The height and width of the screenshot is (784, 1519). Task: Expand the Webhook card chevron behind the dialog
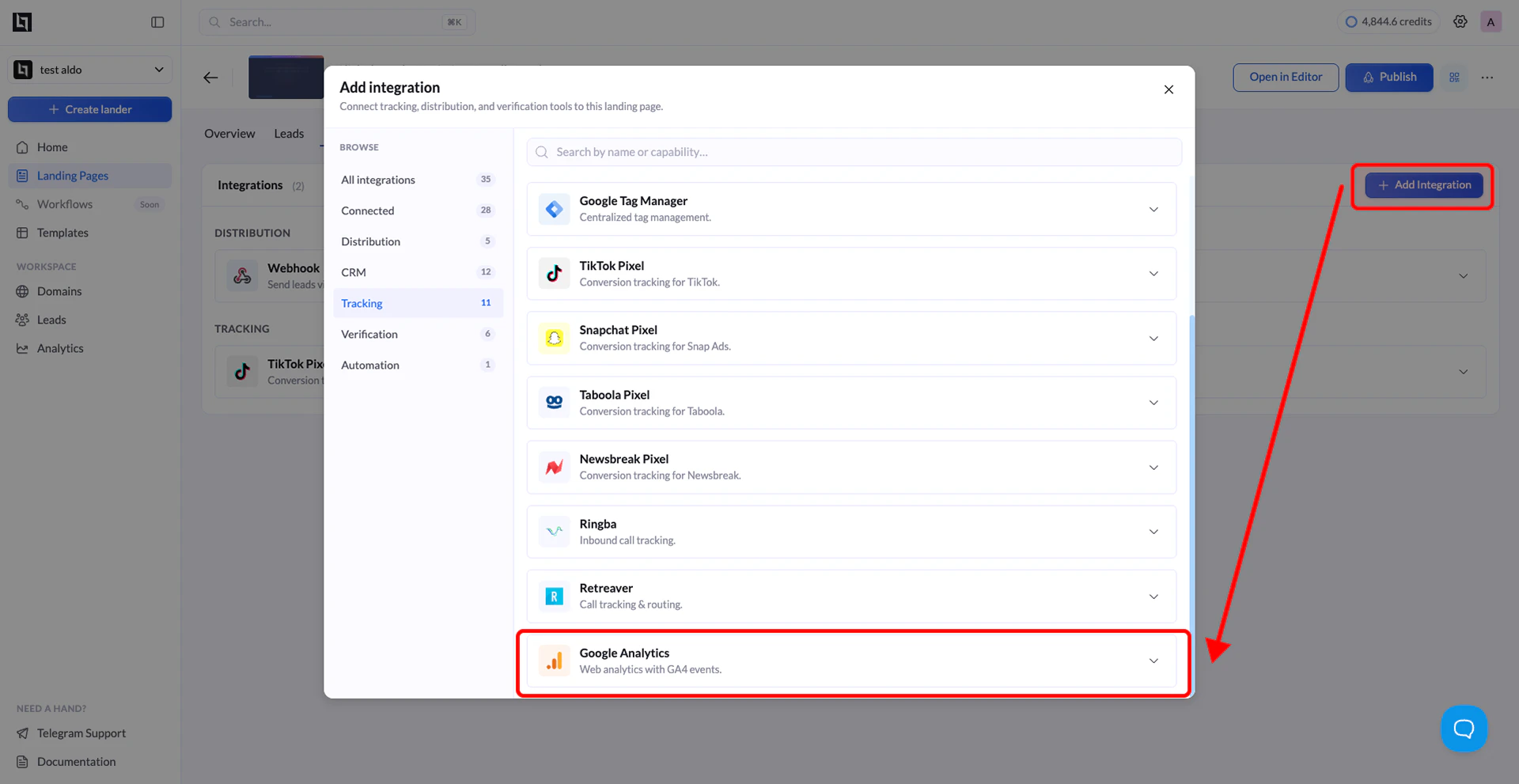pyautogui.click(x=1464, y=276)
